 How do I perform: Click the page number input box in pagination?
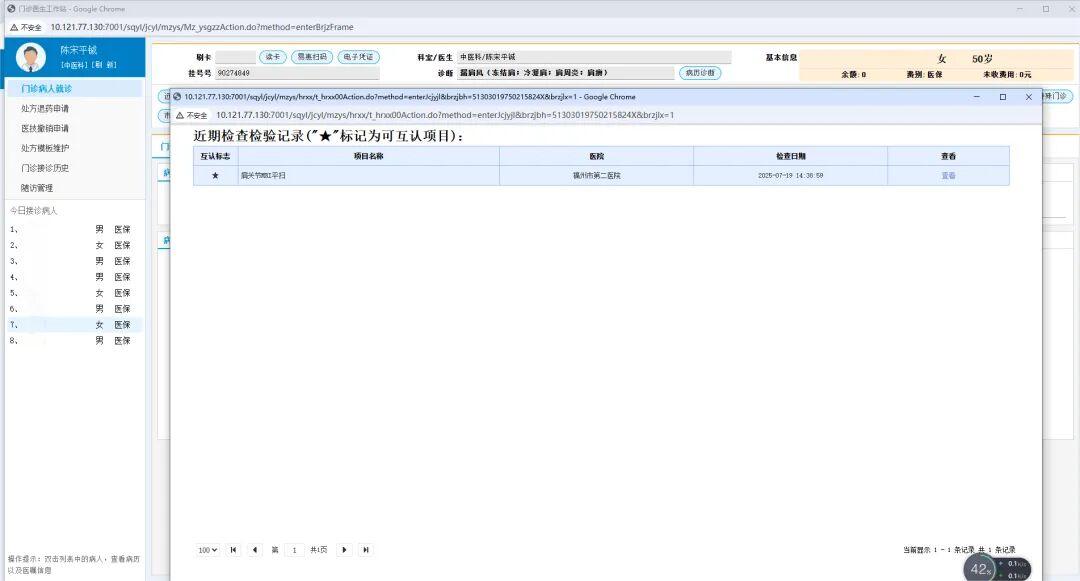point(294,549)
